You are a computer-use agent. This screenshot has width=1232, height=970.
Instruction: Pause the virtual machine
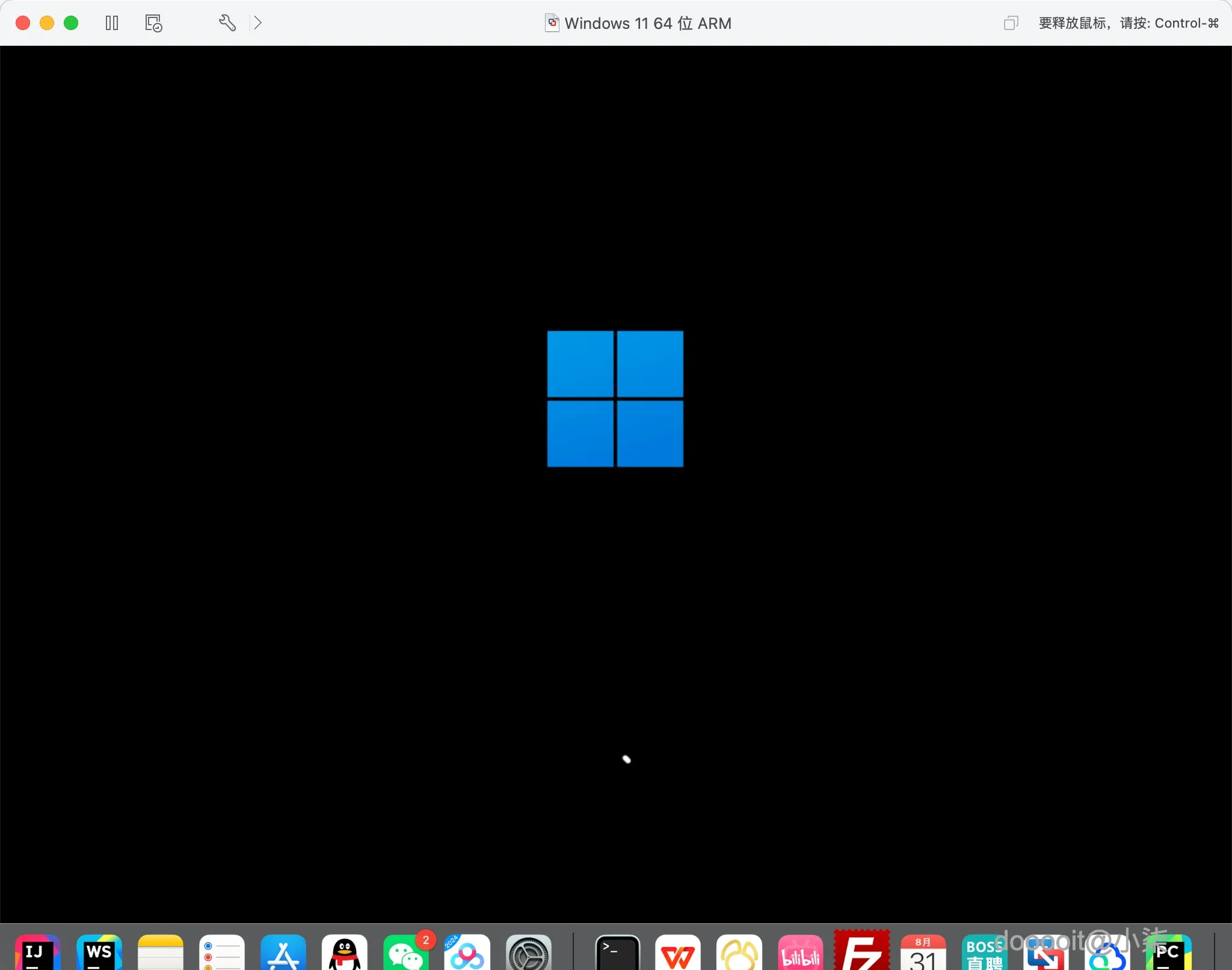tap(112, 23)
